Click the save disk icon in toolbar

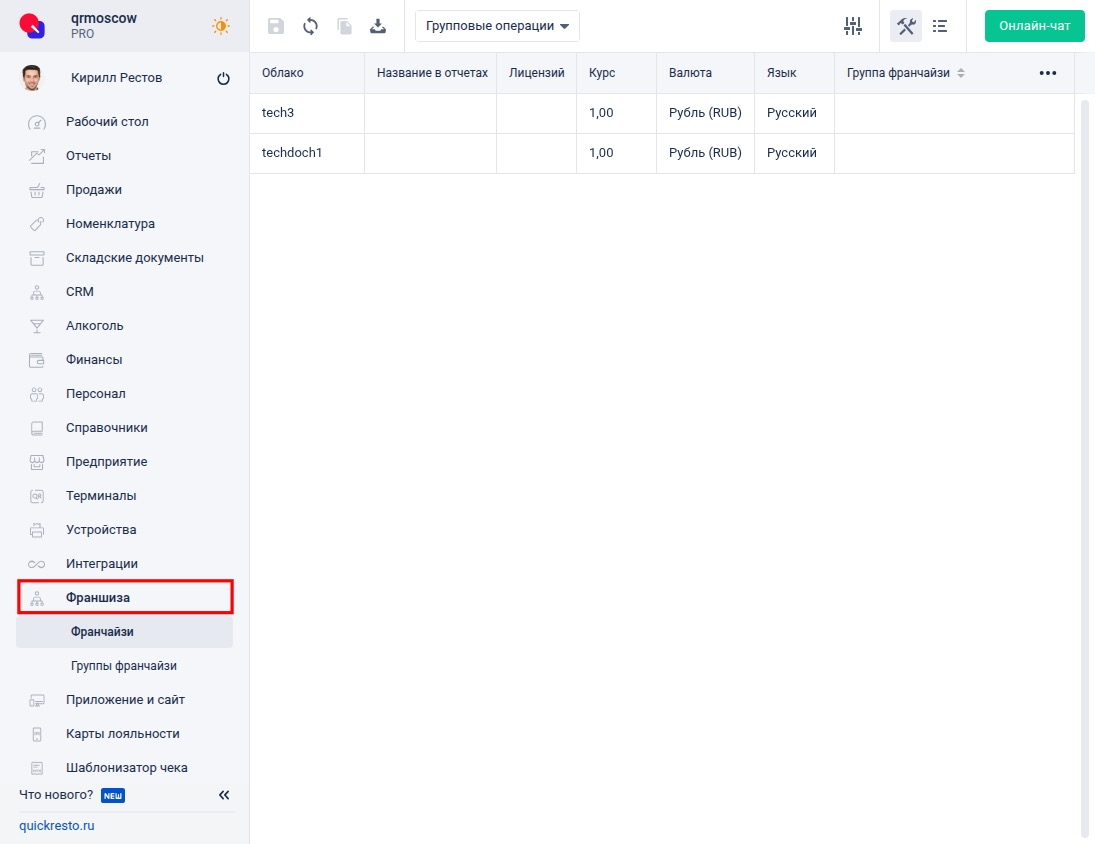[276, 27]
